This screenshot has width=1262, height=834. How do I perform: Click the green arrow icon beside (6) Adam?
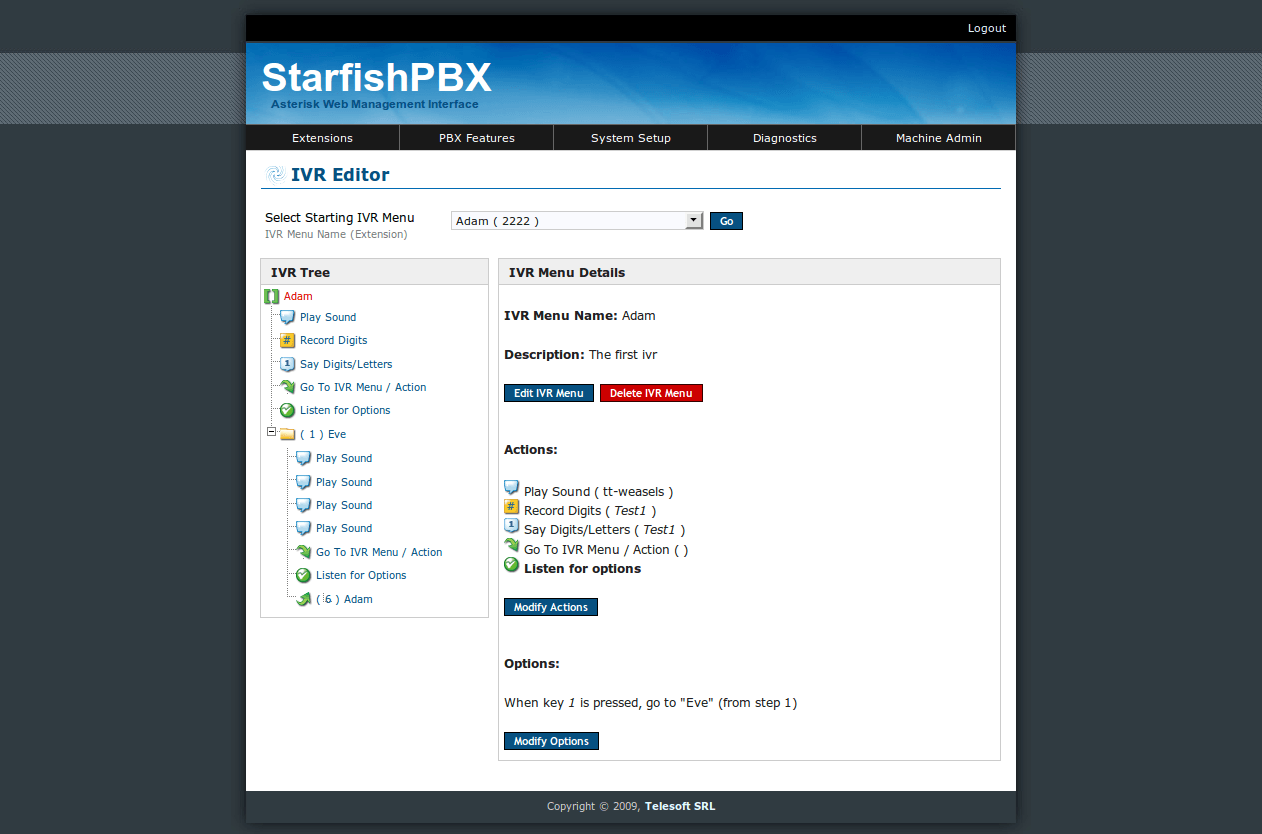point(303,599)
